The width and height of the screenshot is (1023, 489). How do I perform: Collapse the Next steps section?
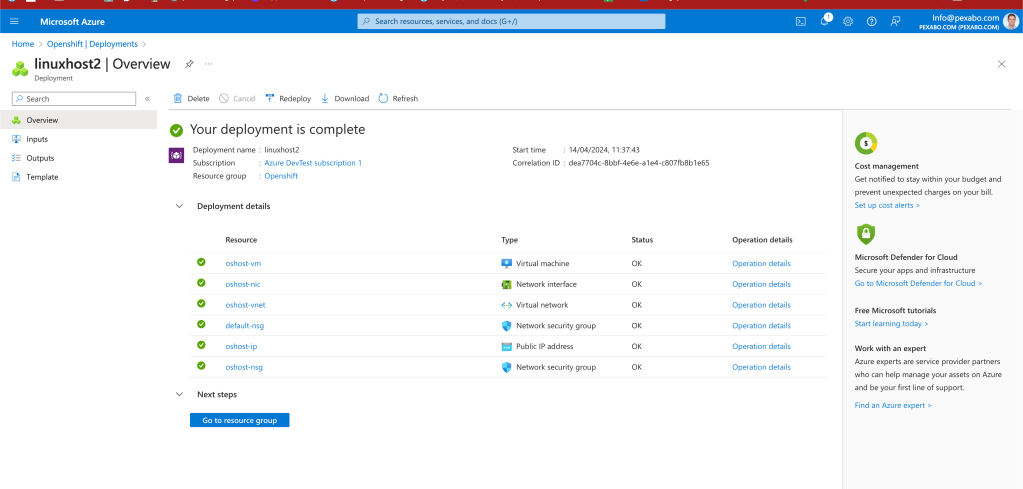[x=179, y=394]
